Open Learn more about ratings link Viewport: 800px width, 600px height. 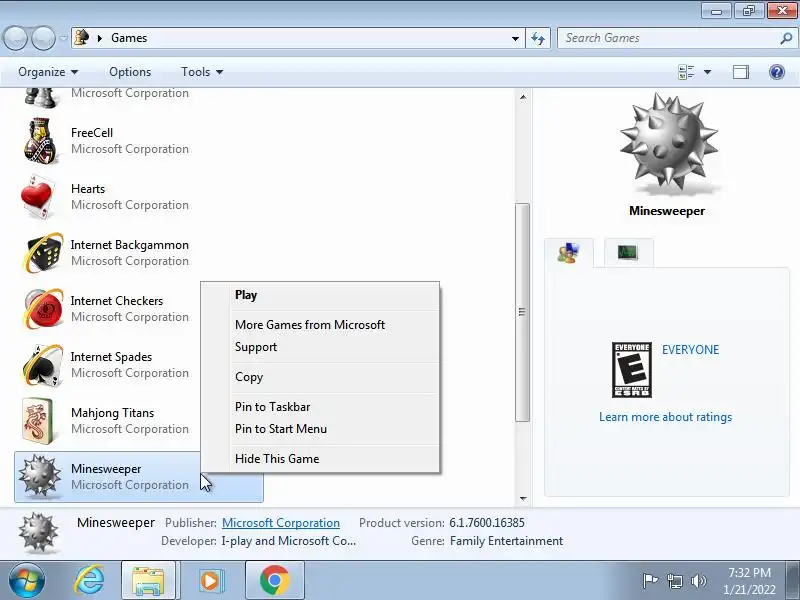(x=665, y=417)
